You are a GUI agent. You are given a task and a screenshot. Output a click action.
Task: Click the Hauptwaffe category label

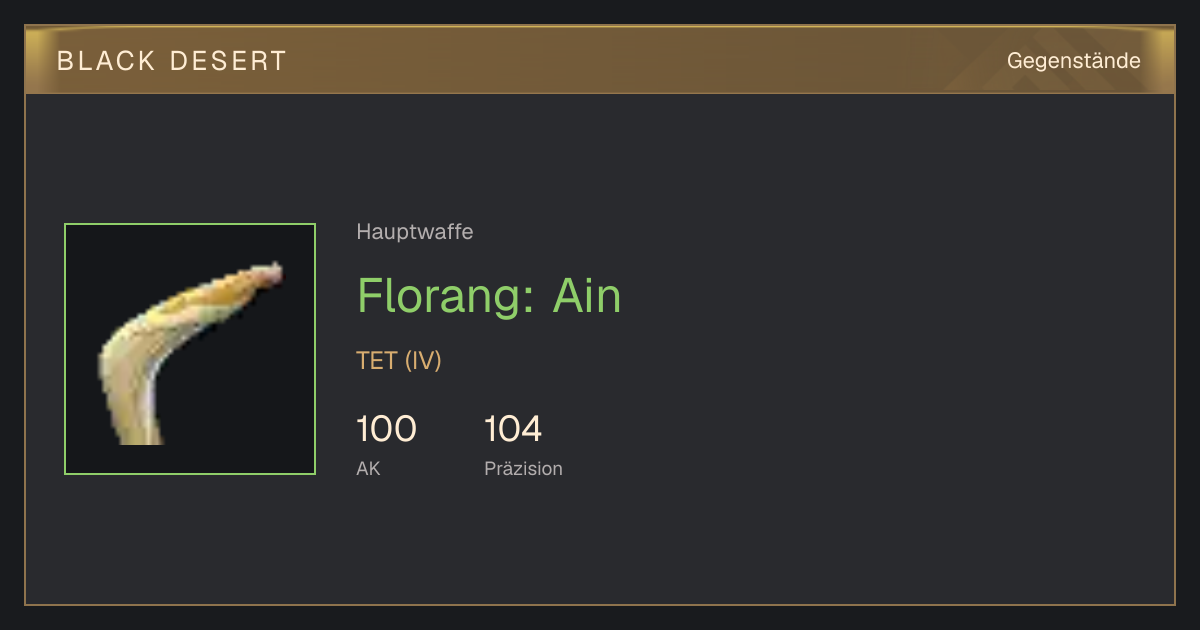(x=415, y=232)
